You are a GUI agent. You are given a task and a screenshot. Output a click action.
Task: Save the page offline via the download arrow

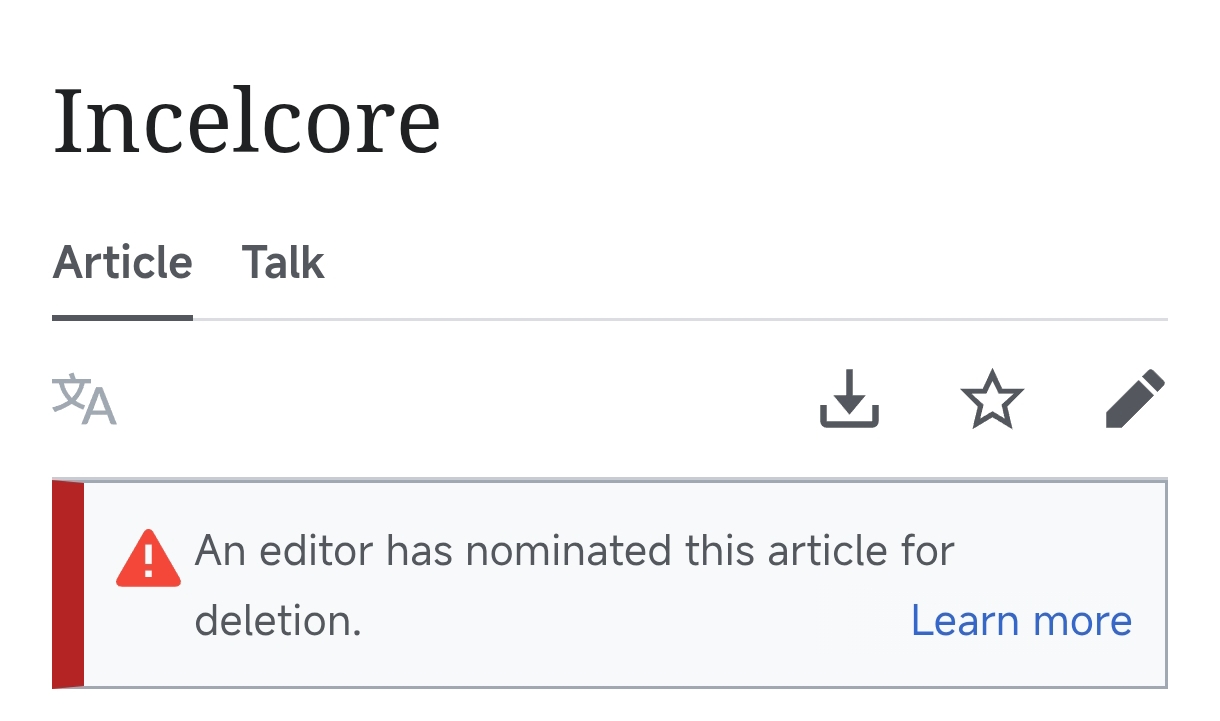click(x=849, y=399)
